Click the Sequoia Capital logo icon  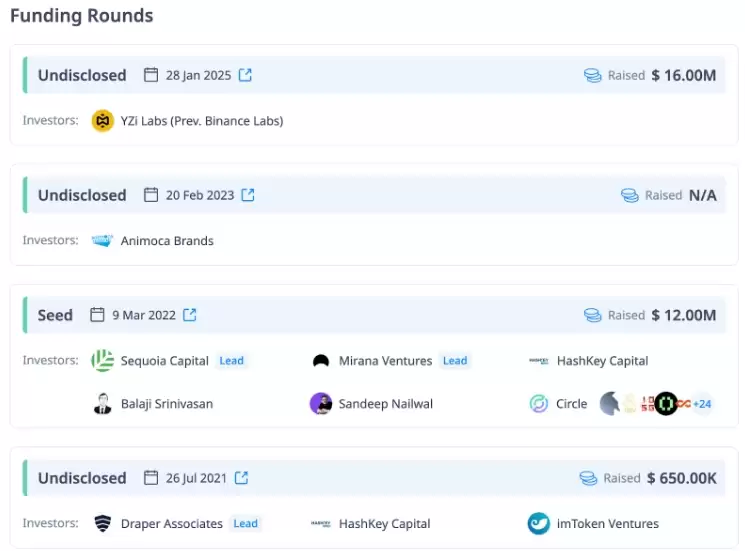tap(102, 361)
